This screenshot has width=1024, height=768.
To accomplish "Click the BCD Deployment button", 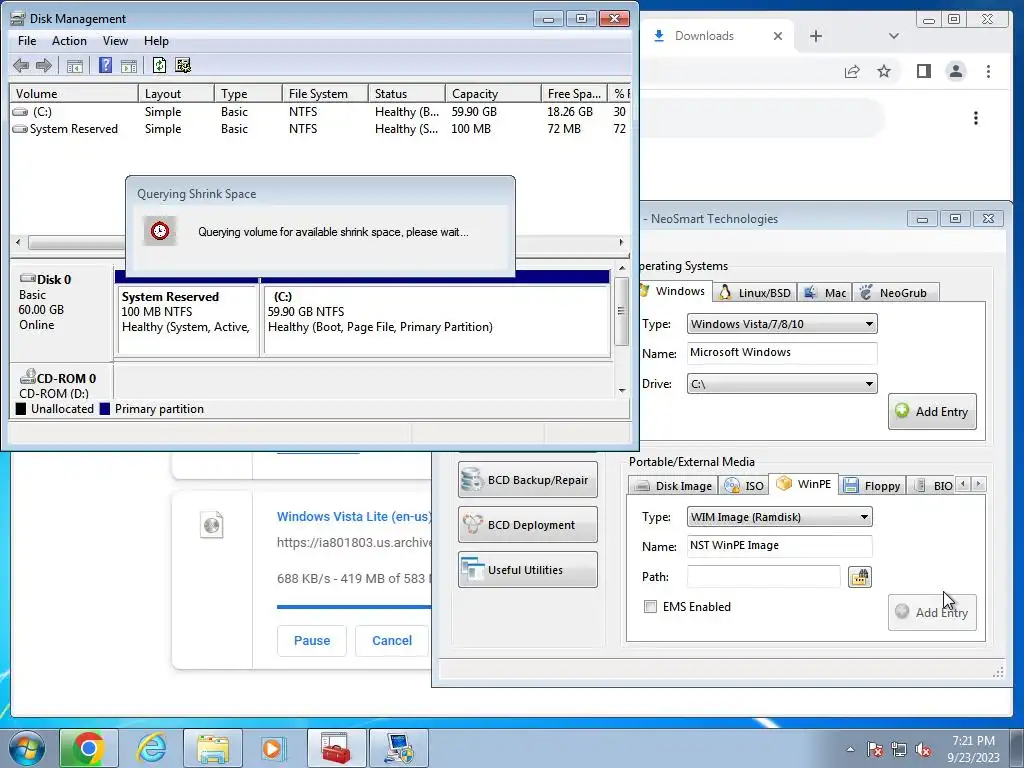I will 528,525.
